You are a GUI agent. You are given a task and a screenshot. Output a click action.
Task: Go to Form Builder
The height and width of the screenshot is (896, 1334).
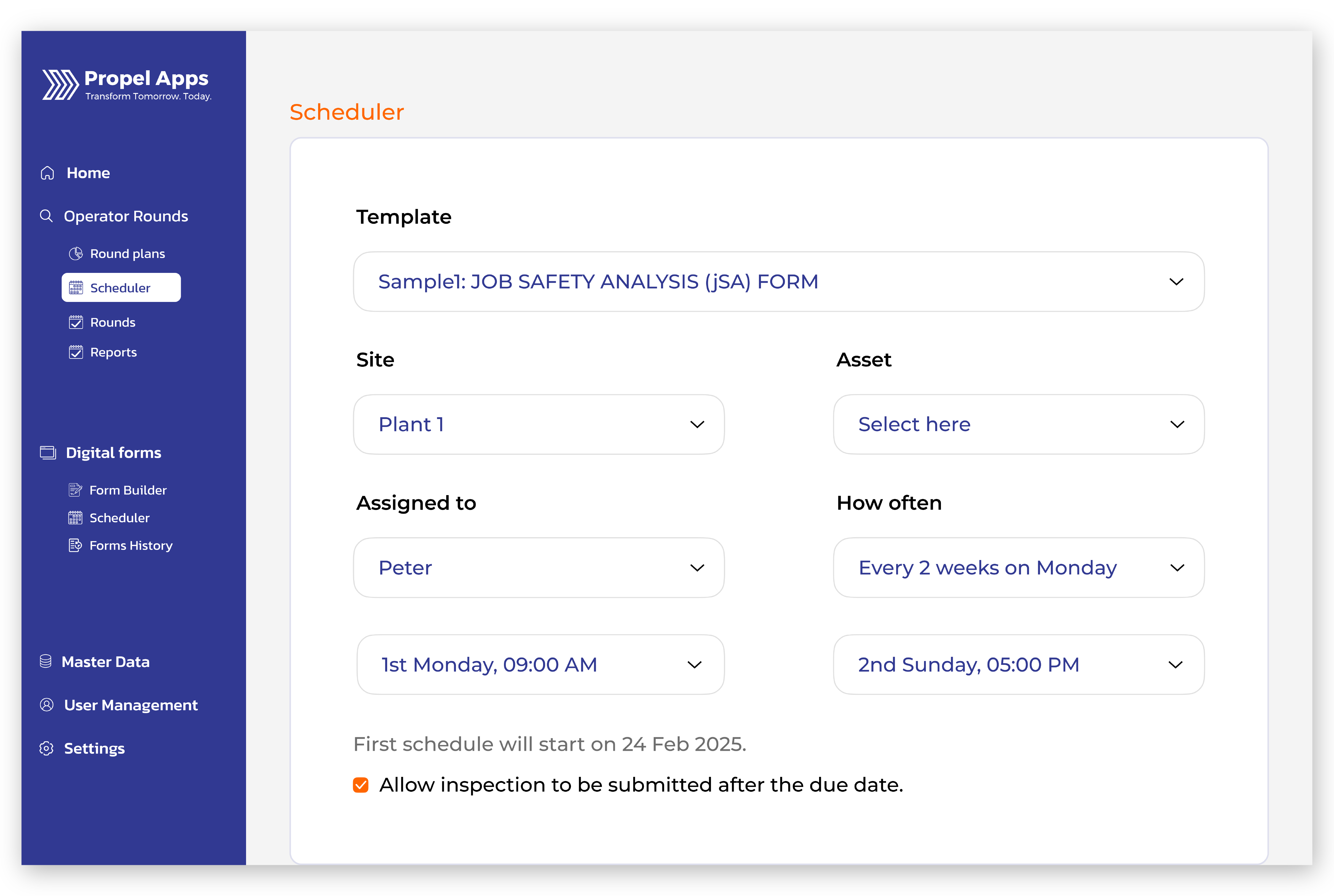(128, 490)
